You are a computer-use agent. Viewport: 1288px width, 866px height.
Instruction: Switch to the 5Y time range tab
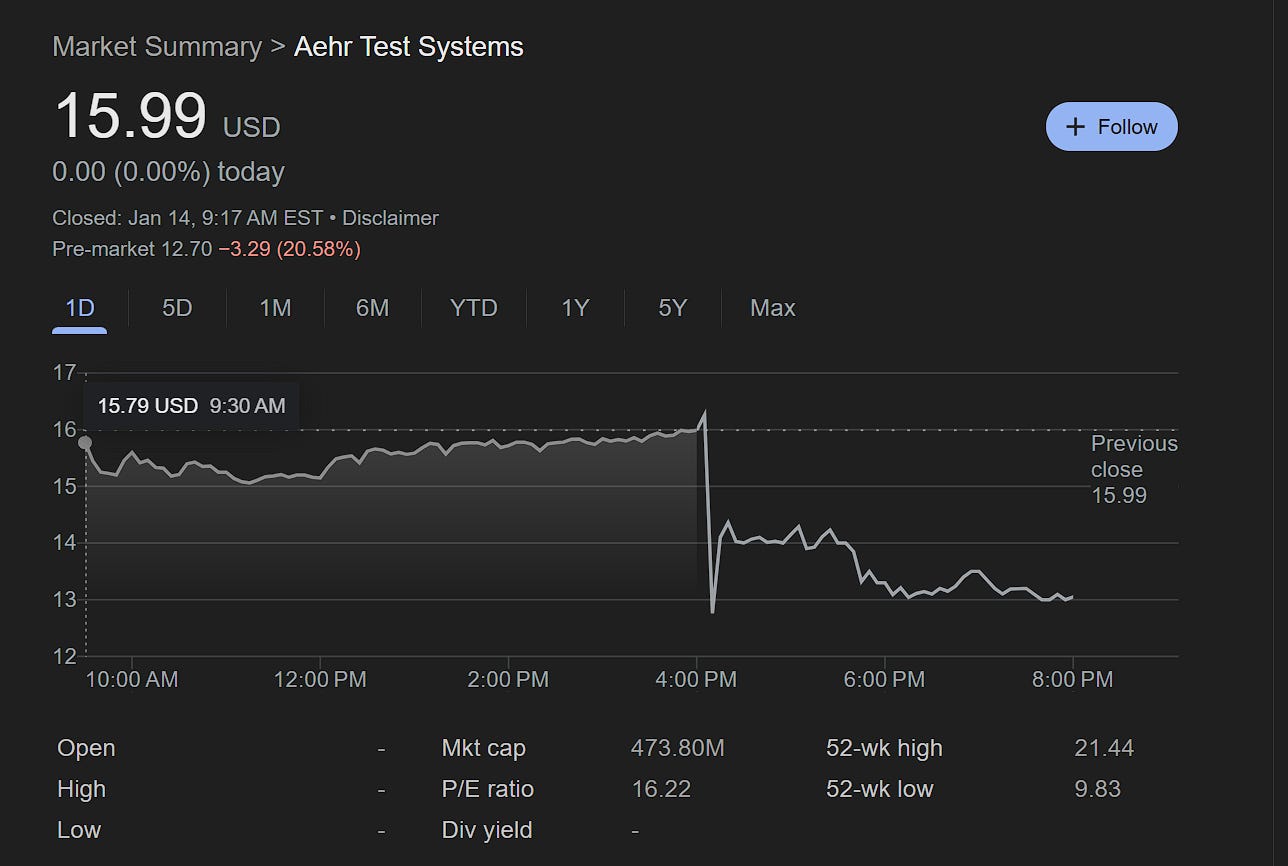pyautogui.click(x=673, y=308)
